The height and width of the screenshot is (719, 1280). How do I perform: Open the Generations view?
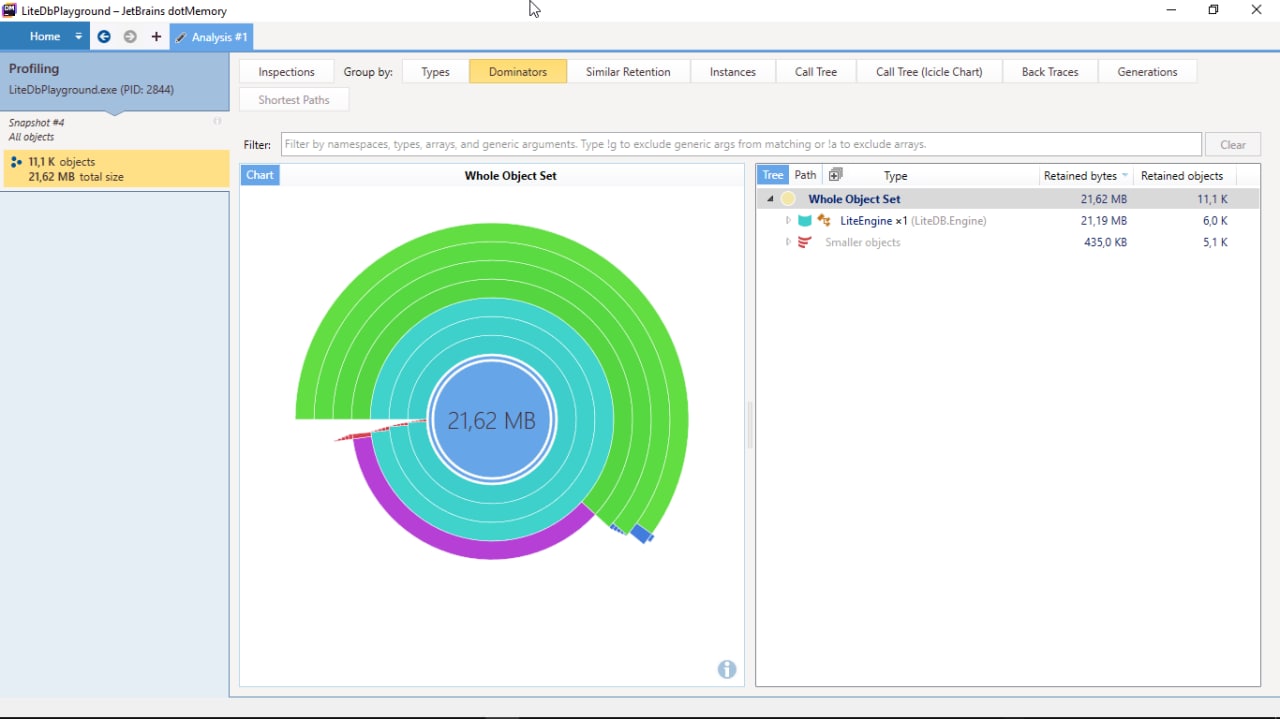[1147, 72]
